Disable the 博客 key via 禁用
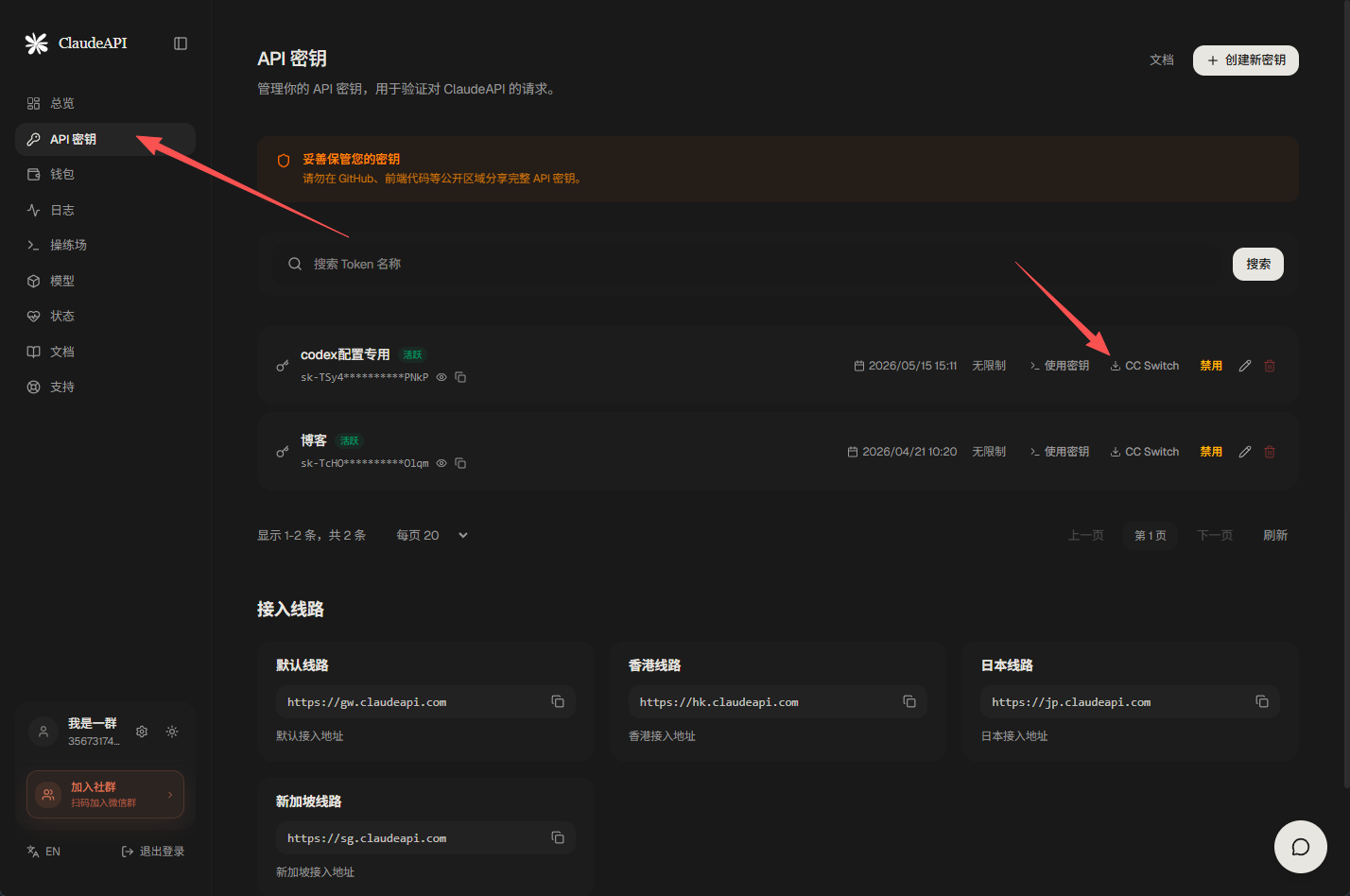The width and height of the screenshot is (1350, 896). [x=1211, y=452]
